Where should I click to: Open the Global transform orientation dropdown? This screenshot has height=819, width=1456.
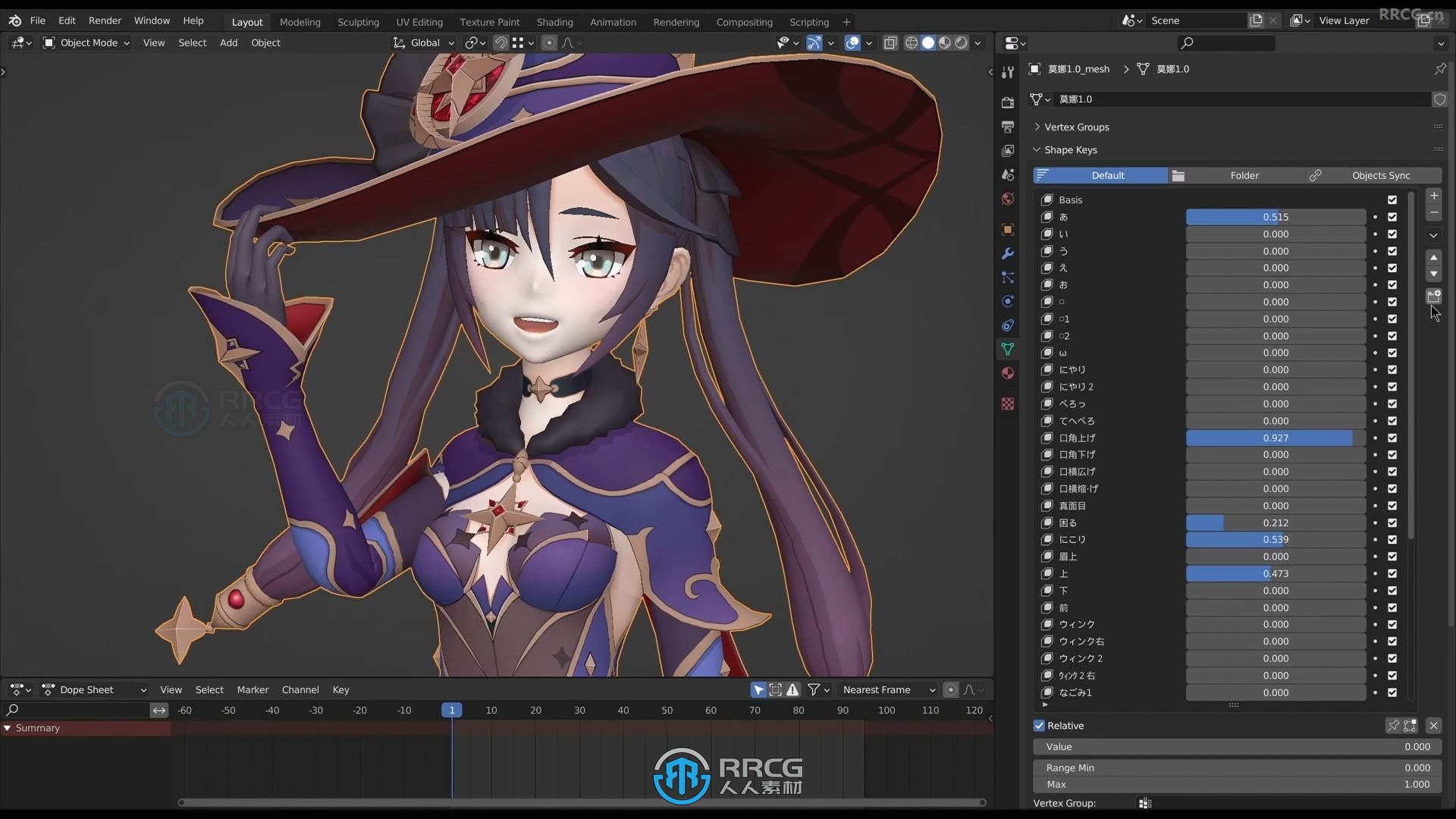point(424,43)
